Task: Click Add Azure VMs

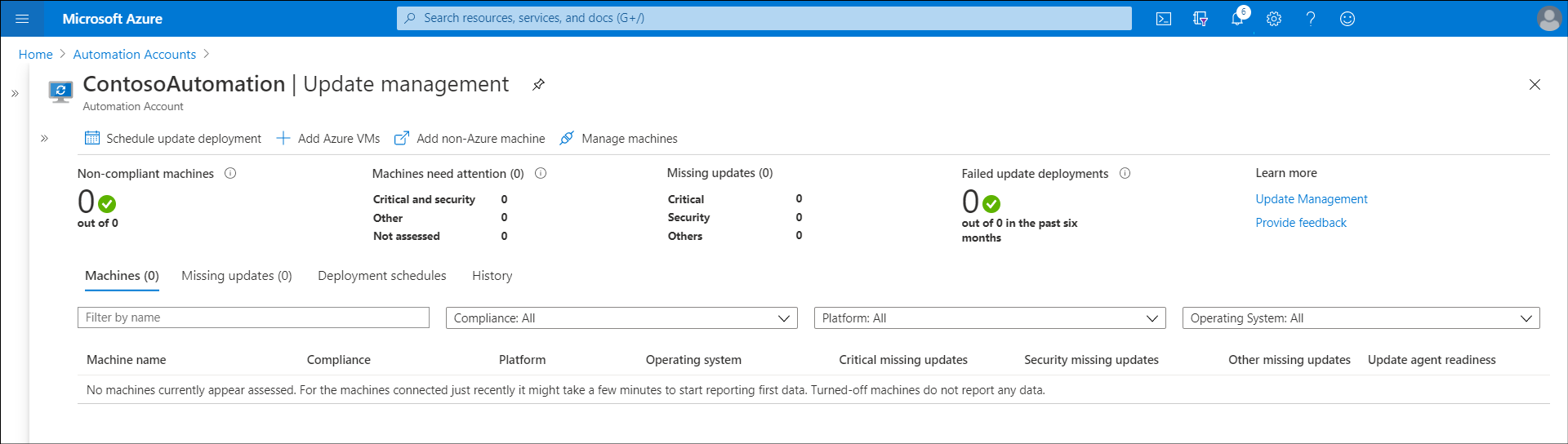Action: (x=328, y=139)
